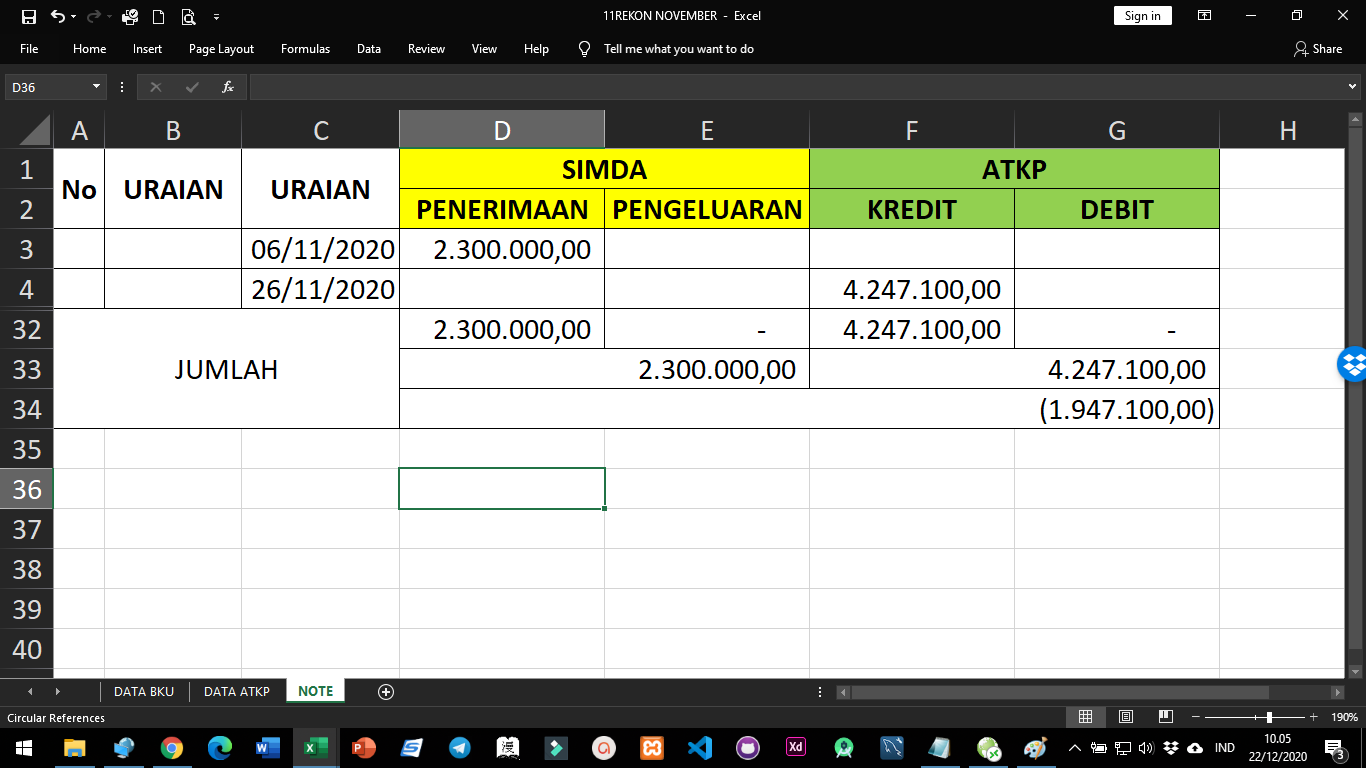The width and height of the screenshot is (1366, 768).
Task: Click the Undo arrow icon
Action: [x=57, y=16]
